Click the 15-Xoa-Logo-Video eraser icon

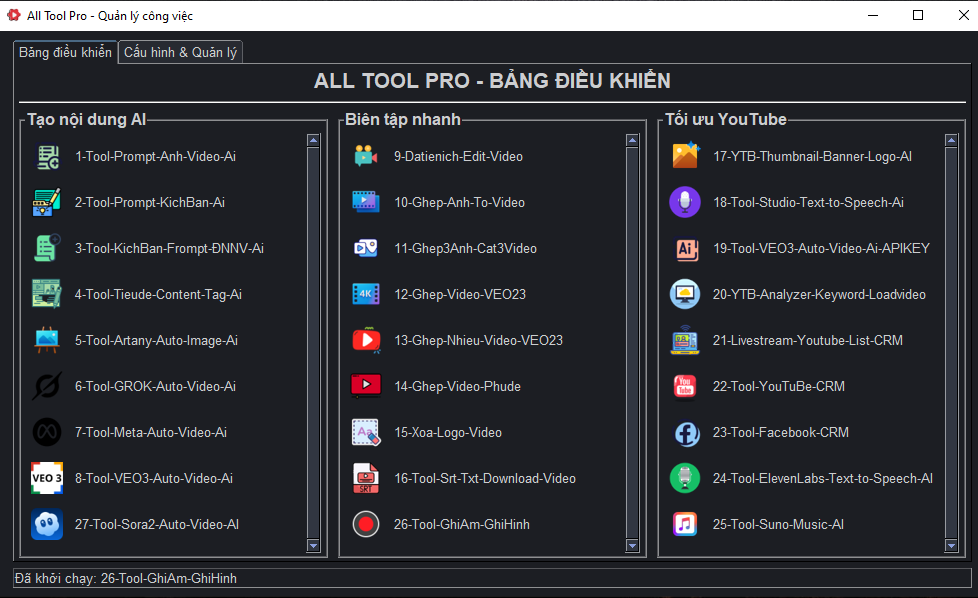[x=366, y=432]
